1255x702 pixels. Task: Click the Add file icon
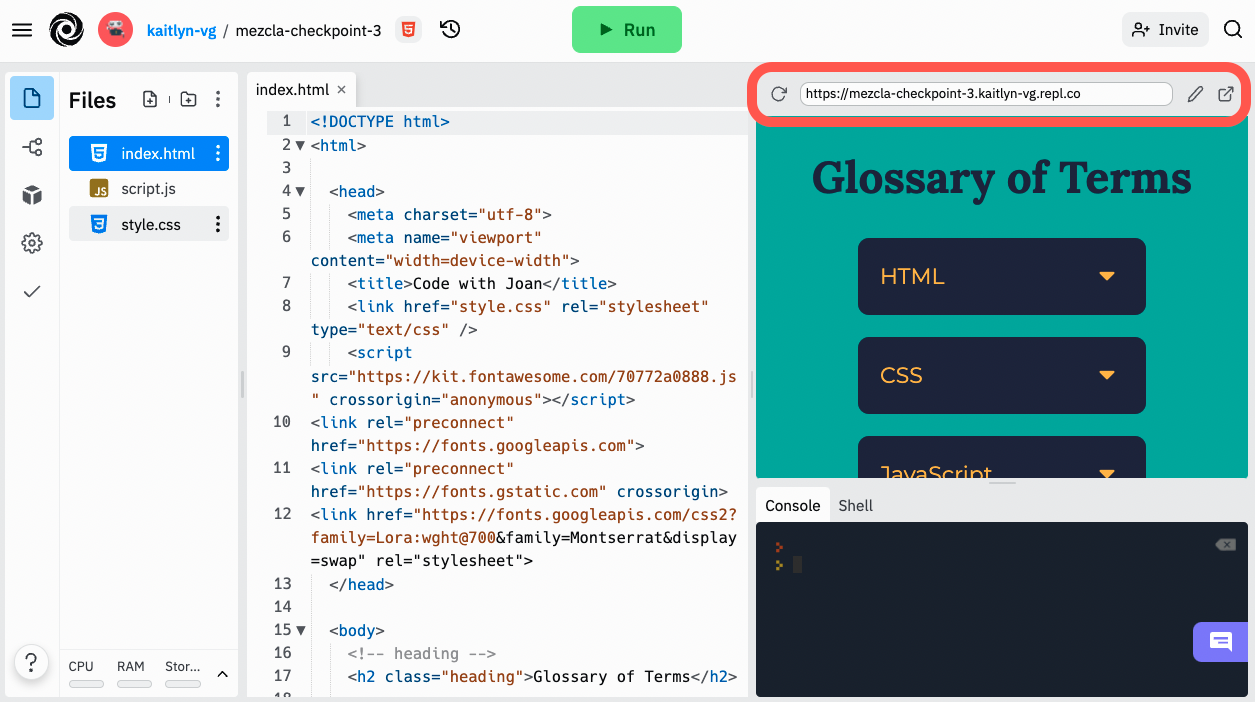coord(150,99)
